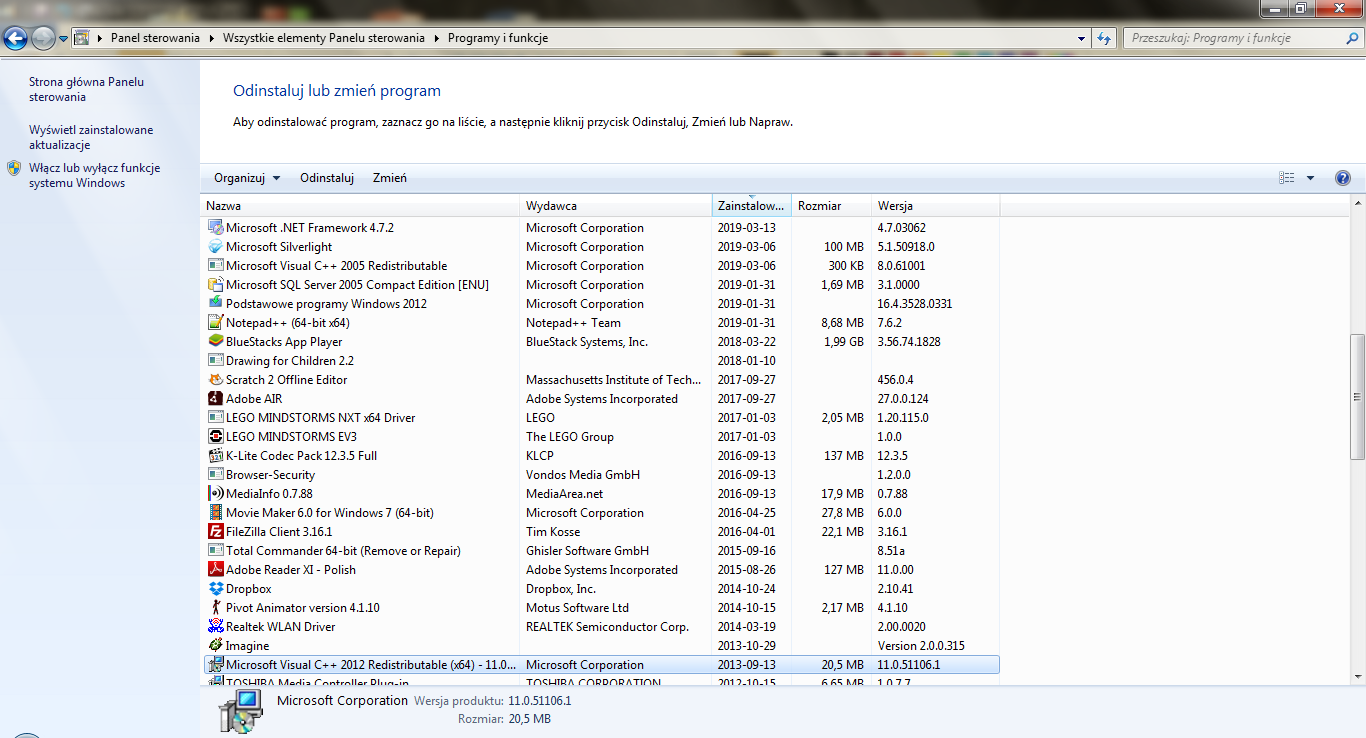This screenshot has width=1366, height=738.
Task: Click the FileZilla Client icon
Action: click(215, 532)
